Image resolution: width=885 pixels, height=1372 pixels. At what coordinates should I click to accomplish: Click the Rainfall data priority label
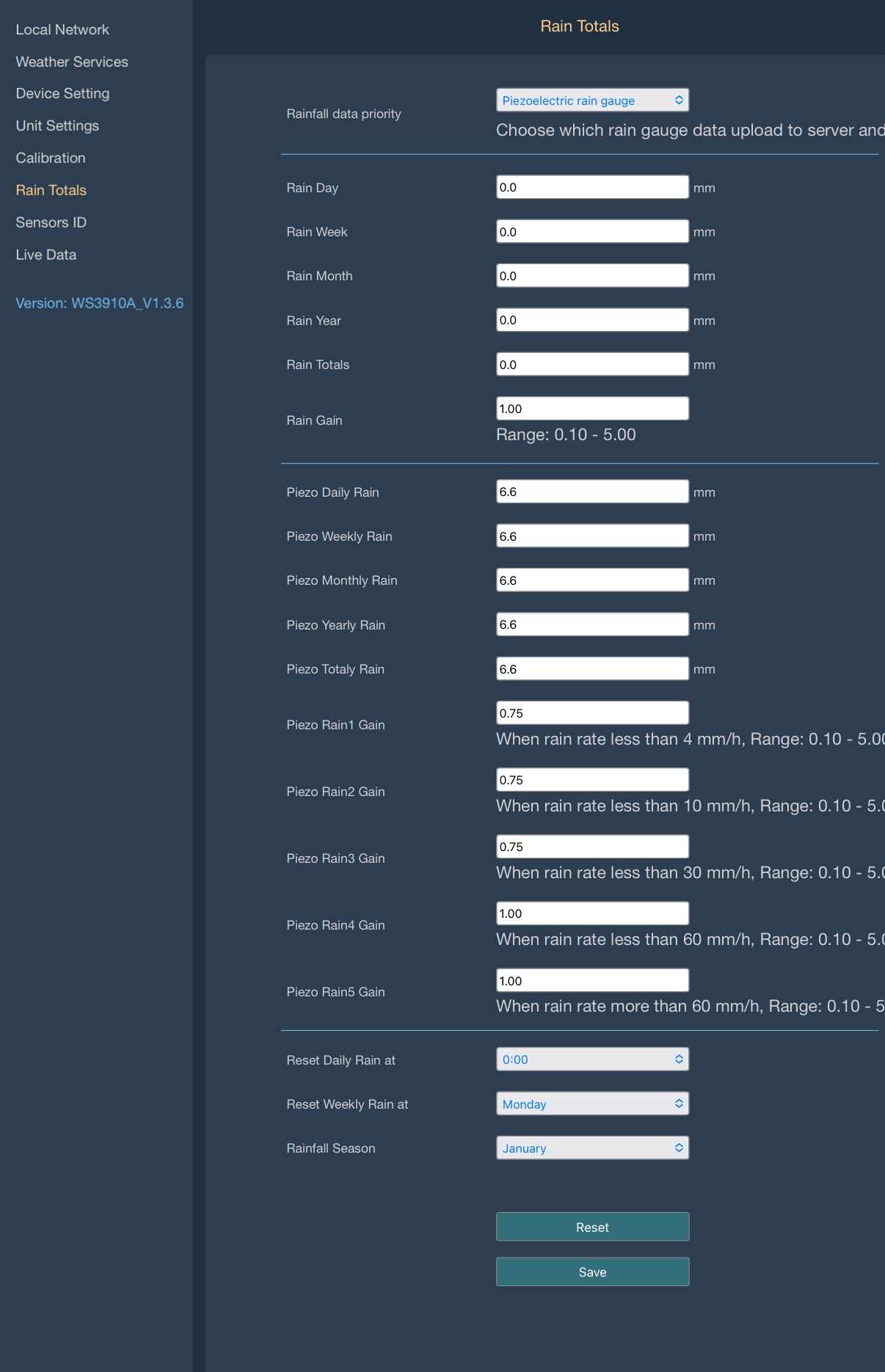point(343,114)
